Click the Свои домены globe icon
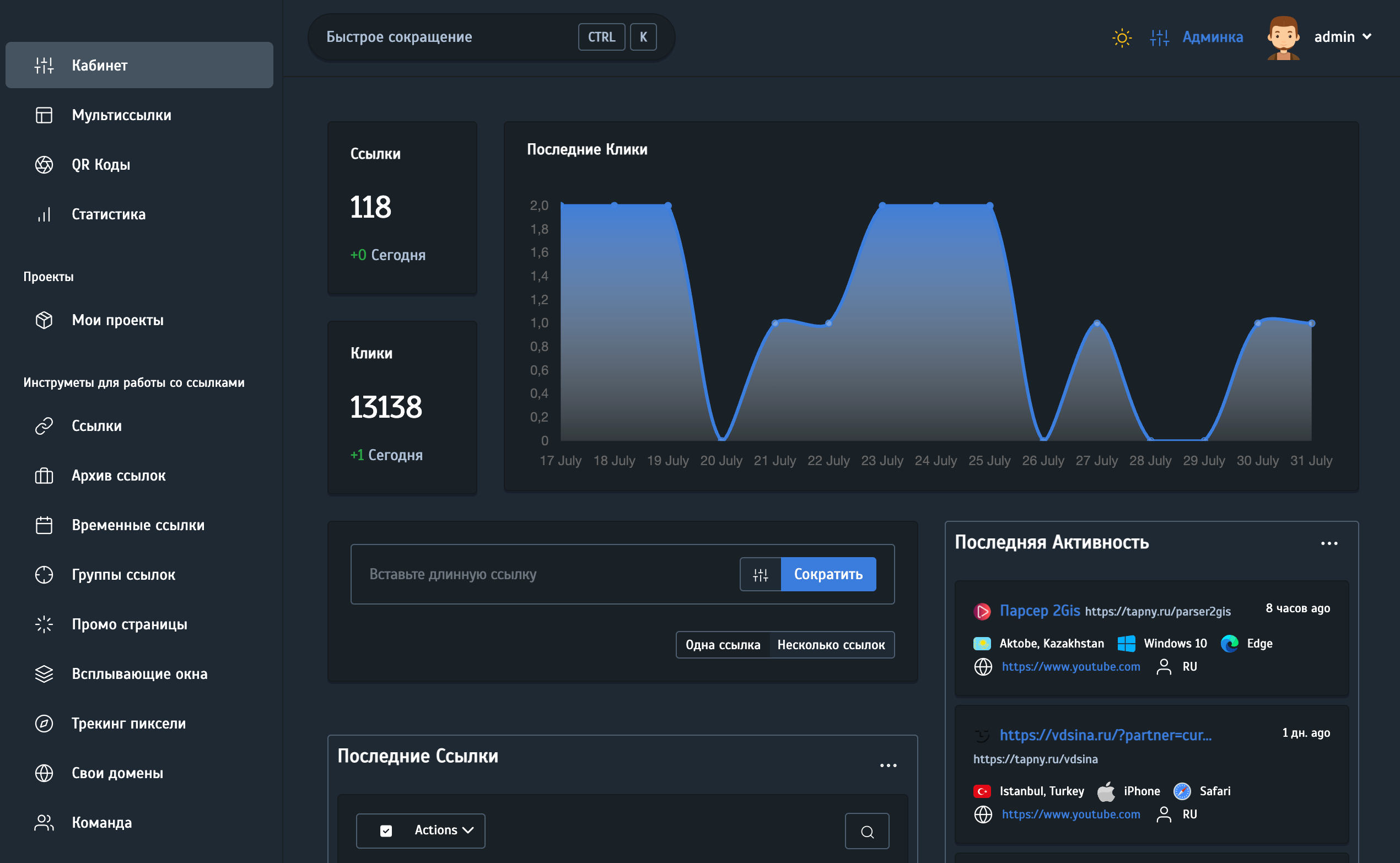Image resolution: width=1400 pixels, height=863 pixels. coord(44,773)
